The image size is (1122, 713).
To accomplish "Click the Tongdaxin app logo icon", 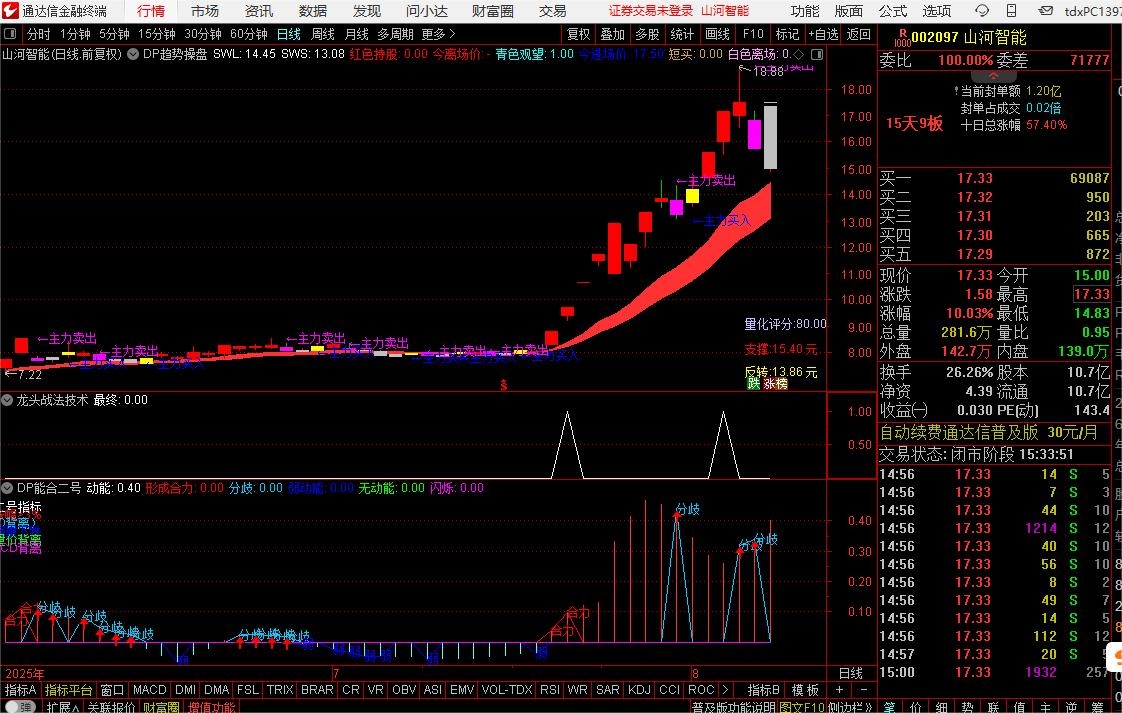I will (10, 11).
